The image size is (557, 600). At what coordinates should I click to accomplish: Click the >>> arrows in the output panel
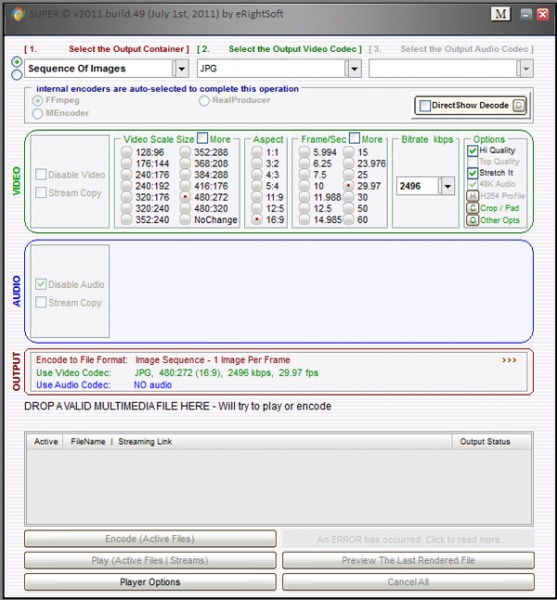point(509,360)
